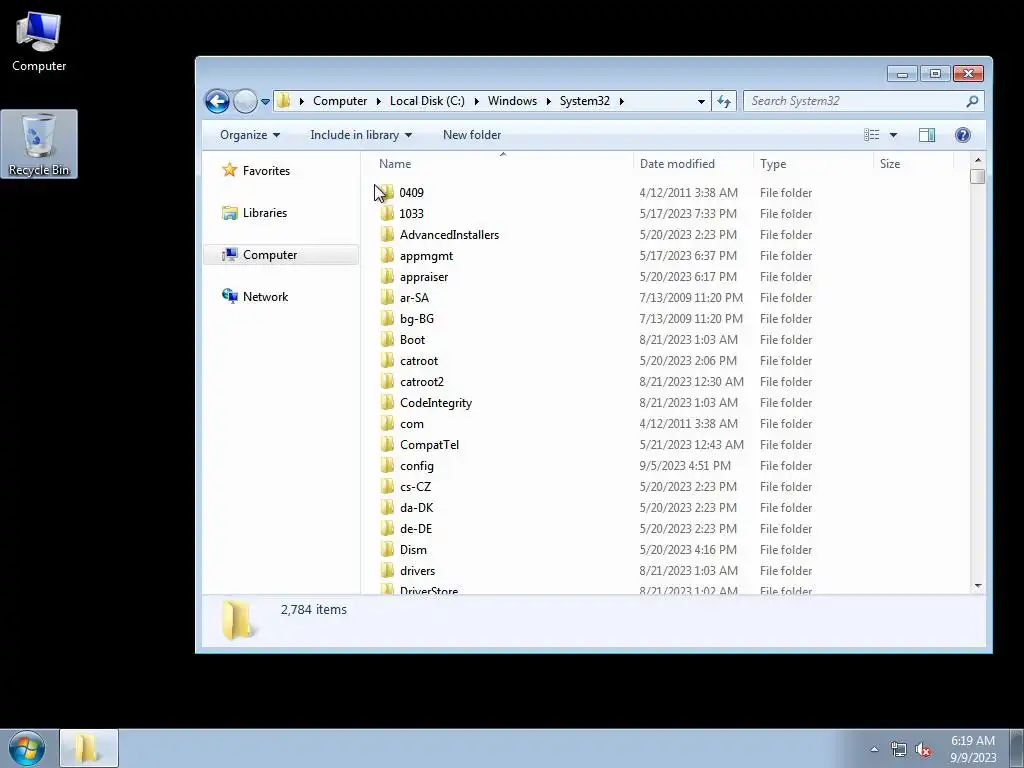The height and width of the screenshot is (768, 1024).
Task: Open the clock showing 6:19 AM
Action: point(973,749)
